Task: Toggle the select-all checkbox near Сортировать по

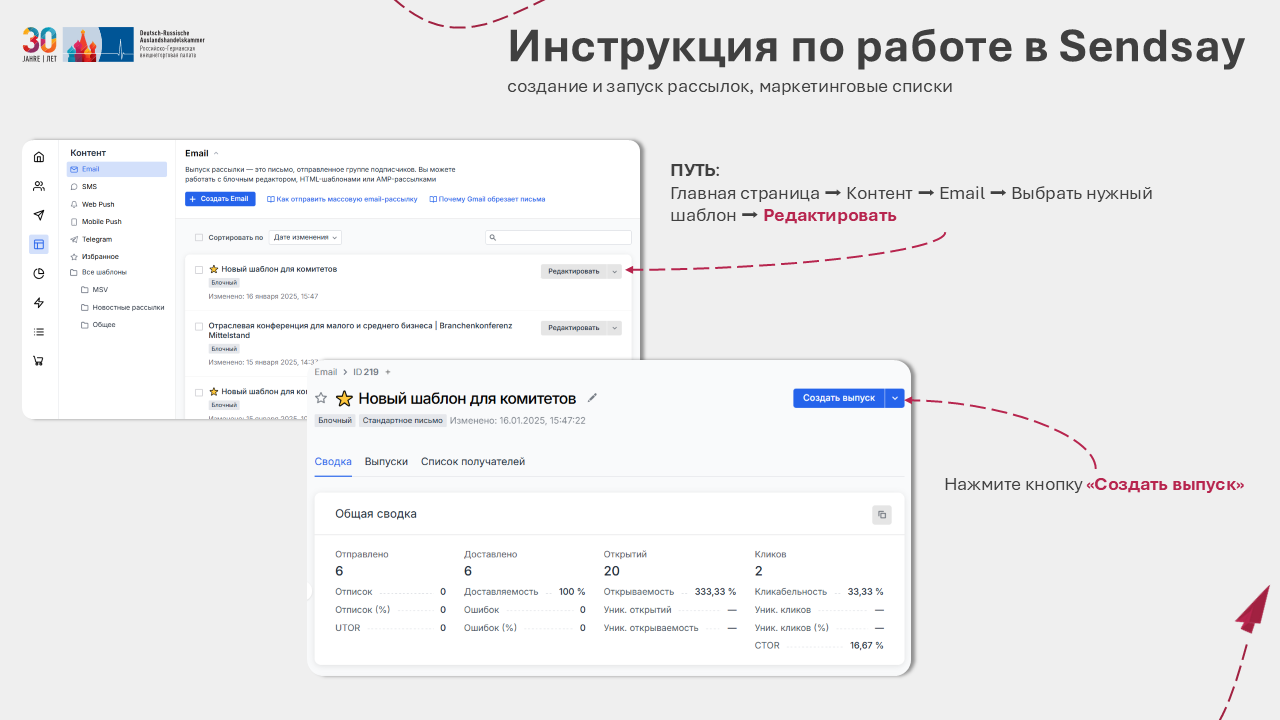Action: [199, 238]
